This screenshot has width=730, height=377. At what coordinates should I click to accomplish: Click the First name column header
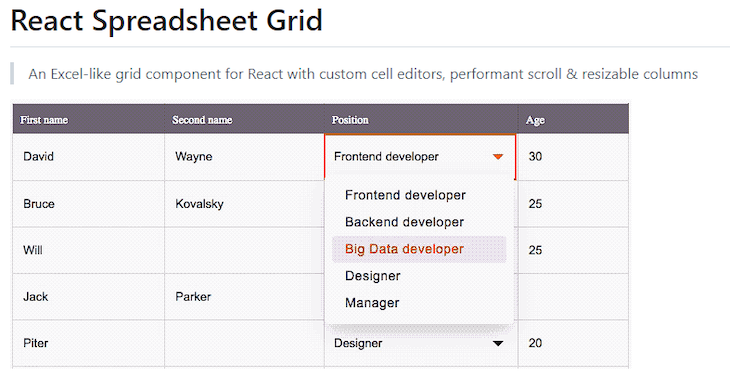tap(88, 120)
